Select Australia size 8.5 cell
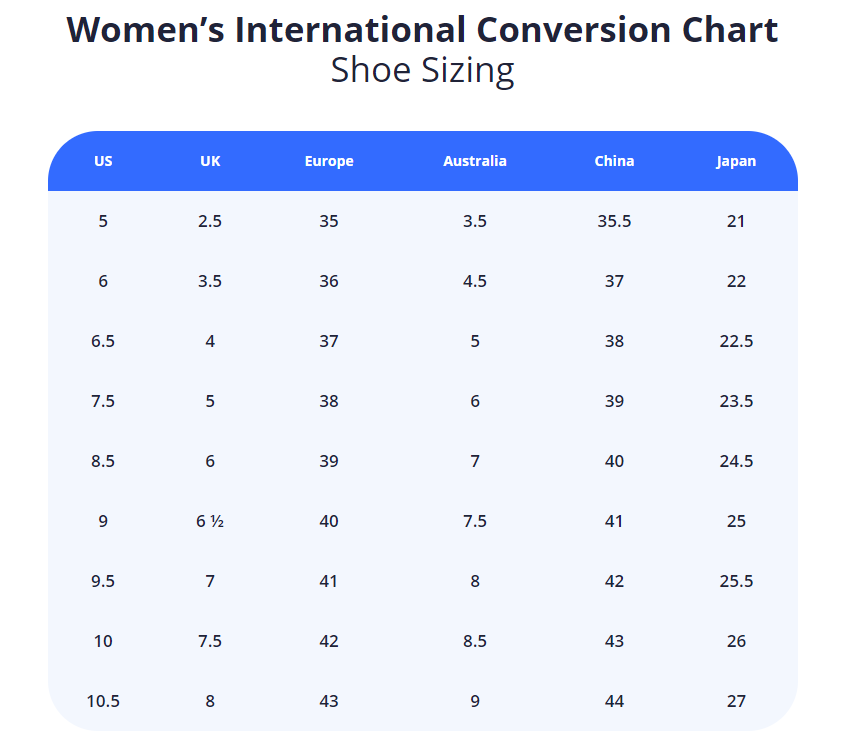 (x=475, y=641)
